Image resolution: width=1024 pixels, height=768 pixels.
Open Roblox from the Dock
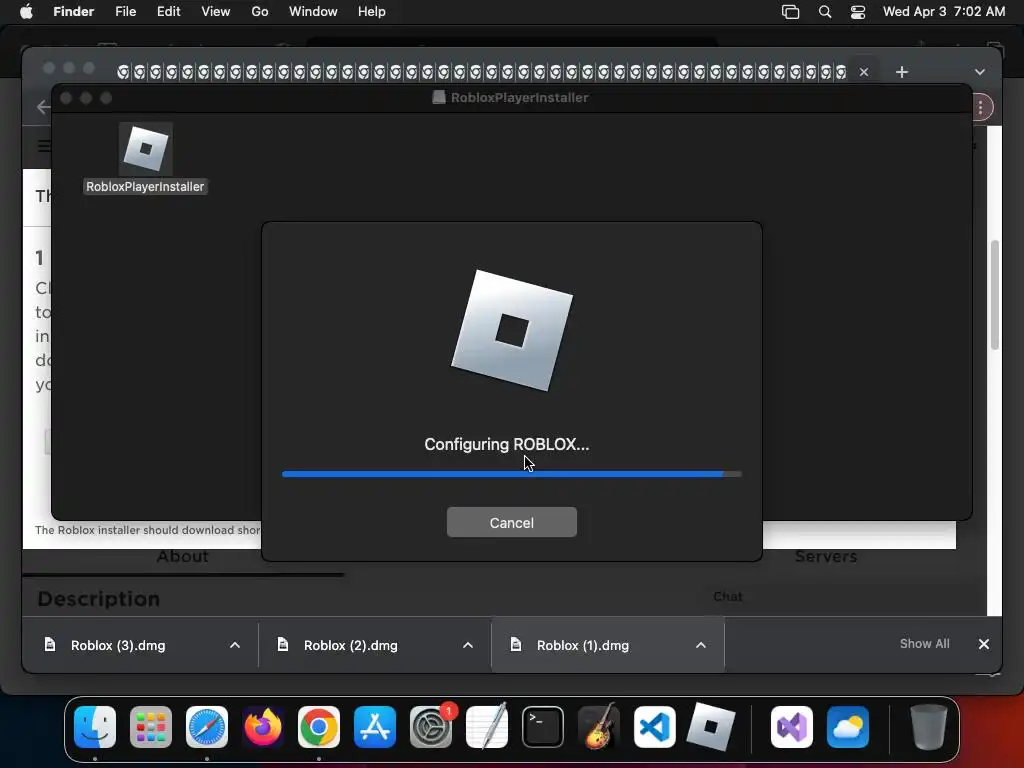coord(711,727)
